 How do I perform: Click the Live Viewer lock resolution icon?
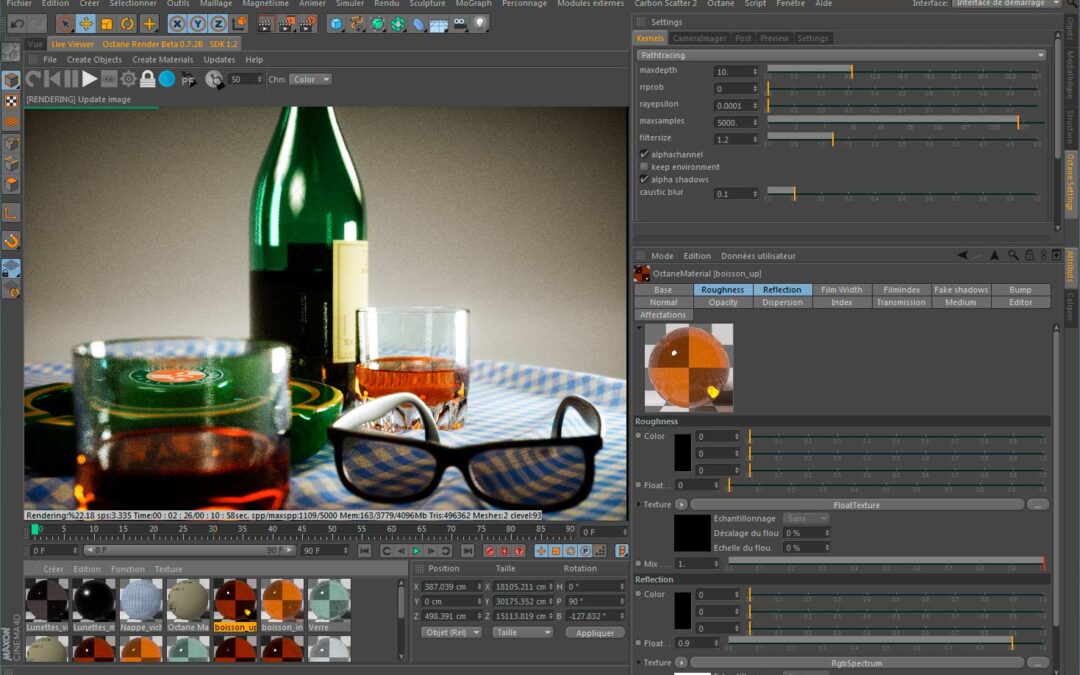click(x=147, y=79)
